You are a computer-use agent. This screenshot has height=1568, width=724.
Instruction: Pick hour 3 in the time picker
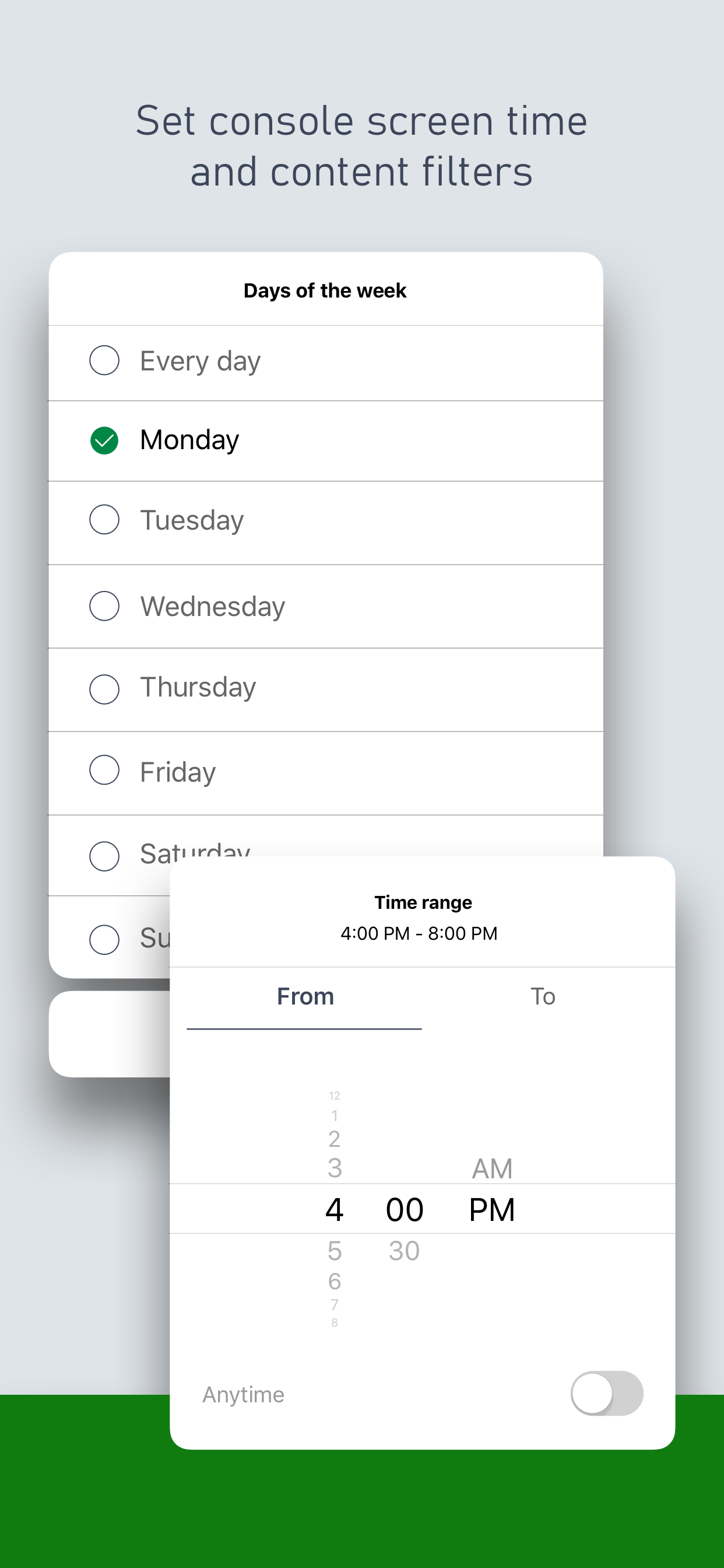pyautogui.click(x=335, y=1168)
